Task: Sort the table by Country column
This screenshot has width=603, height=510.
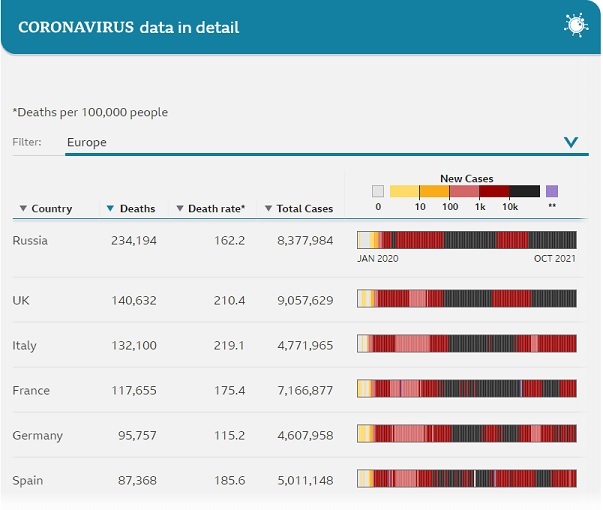Action: coord(46,208)
